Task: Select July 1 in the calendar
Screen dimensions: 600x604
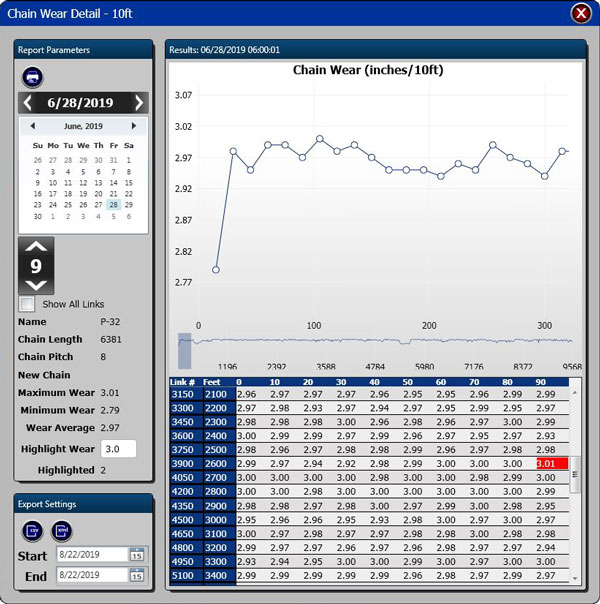Action: click(x=53, y=216)
